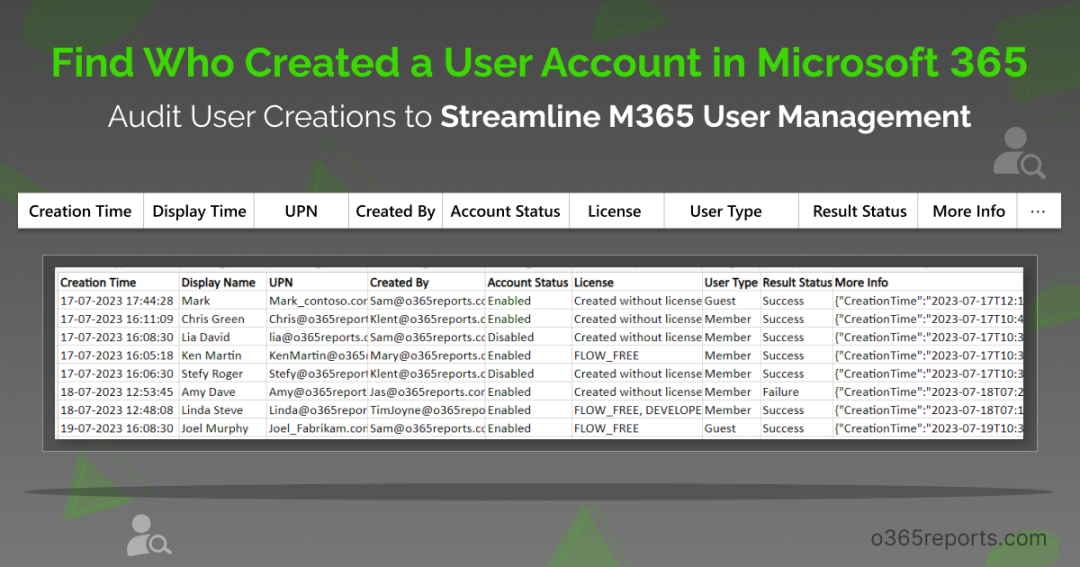Click 'Member' user type in Linda Steve row
The image size is (1080, 567).
tap(727, 410)
